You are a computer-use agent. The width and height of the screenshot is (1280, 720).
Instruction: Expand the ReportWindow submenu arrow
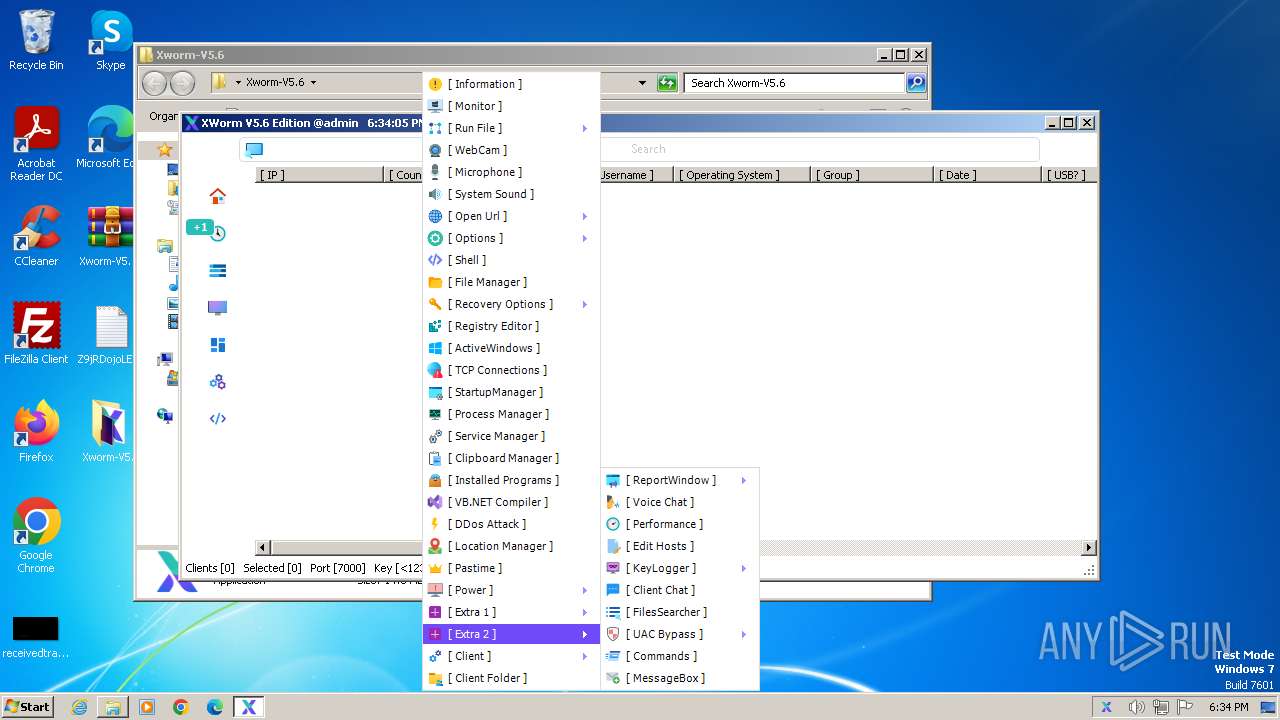744,480
